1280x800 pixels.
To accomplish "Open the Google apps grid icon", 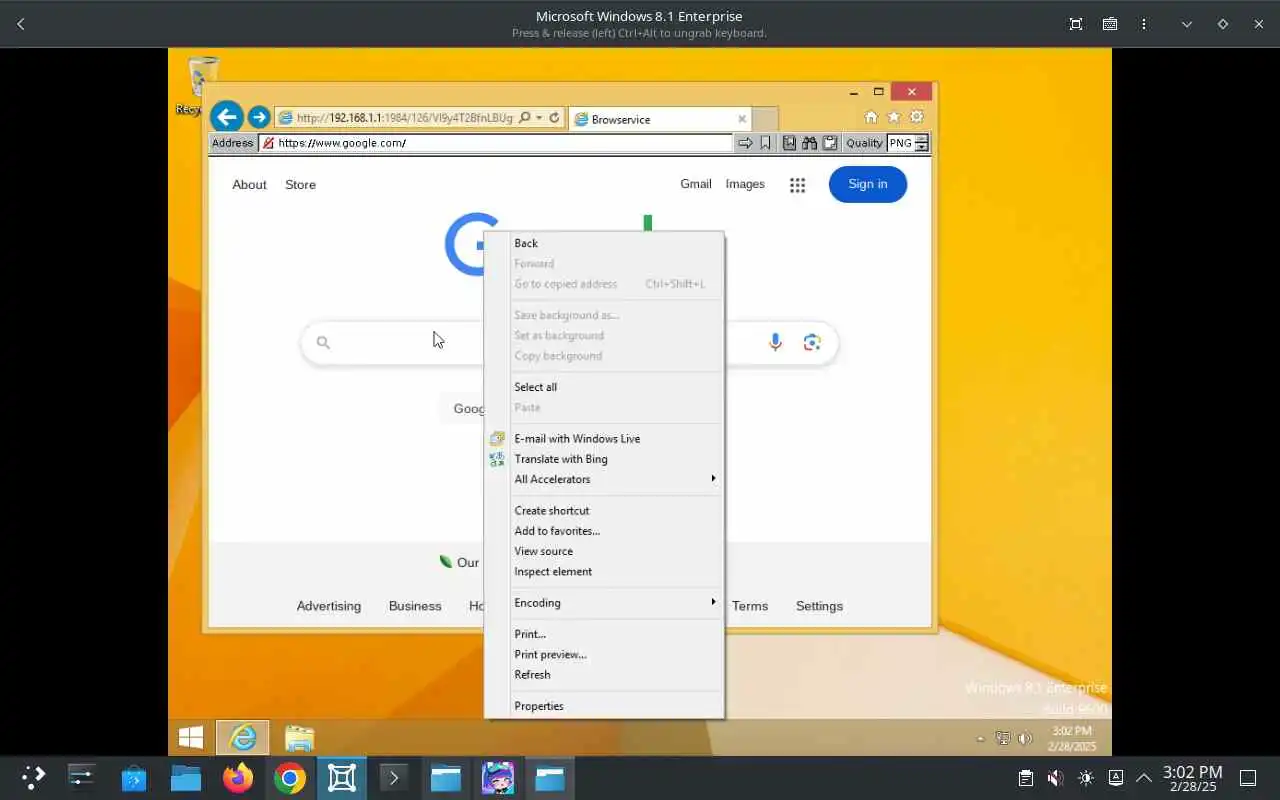I will 797,185.
